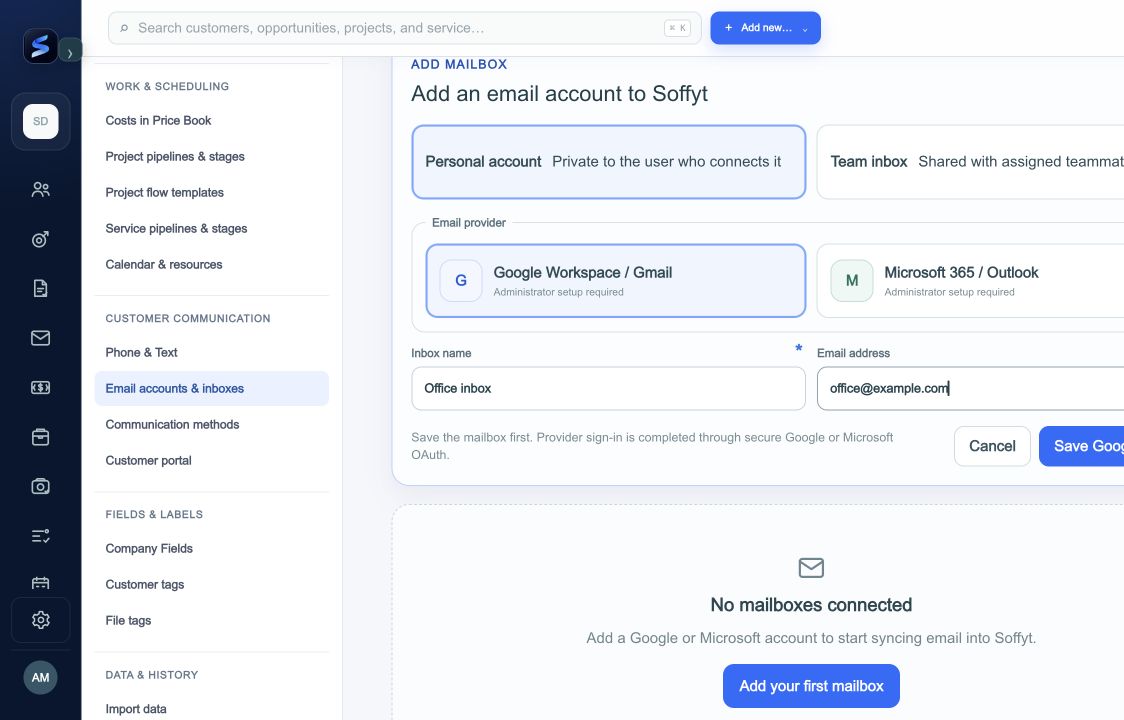Edit the Email address field
This screenshot has height=720, width=1124.
(971, 389)
